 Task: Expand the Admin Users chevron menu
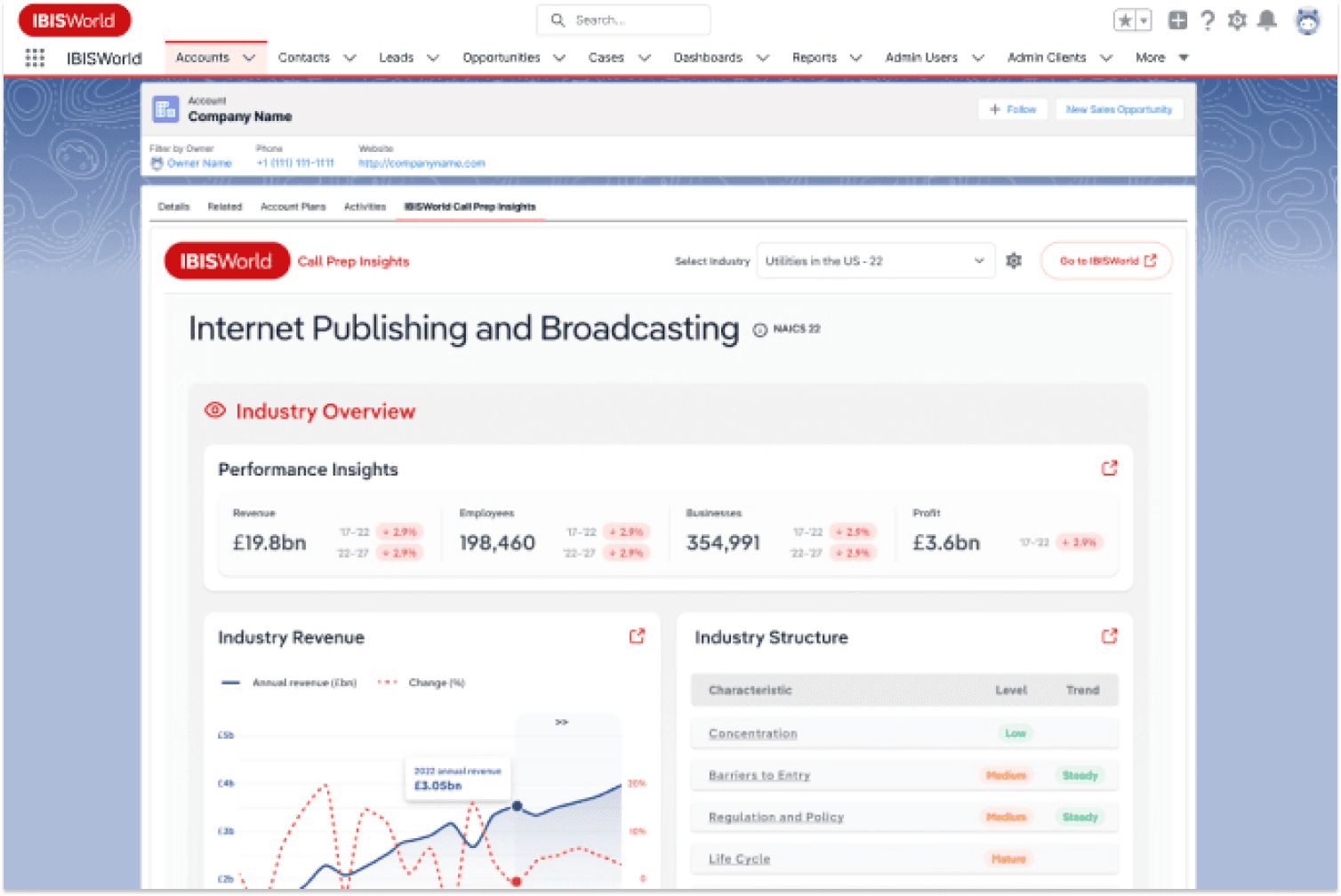tap(978, 58)
